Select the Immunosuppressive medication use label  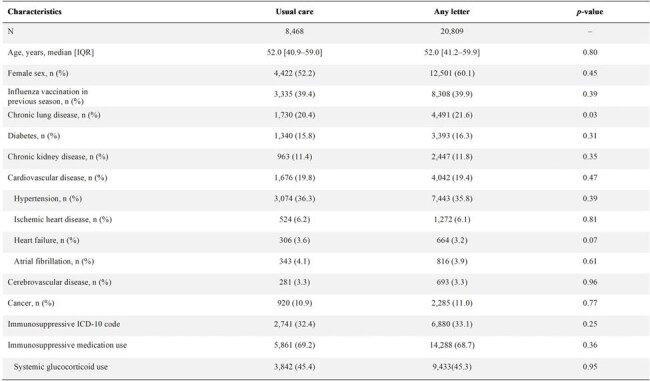tap(67, 345)
